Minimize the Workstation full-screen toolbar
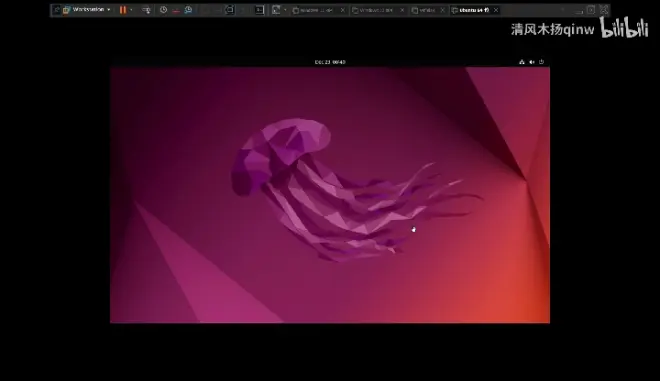Screen dimensions: 660x381 (x=579, y=11)
